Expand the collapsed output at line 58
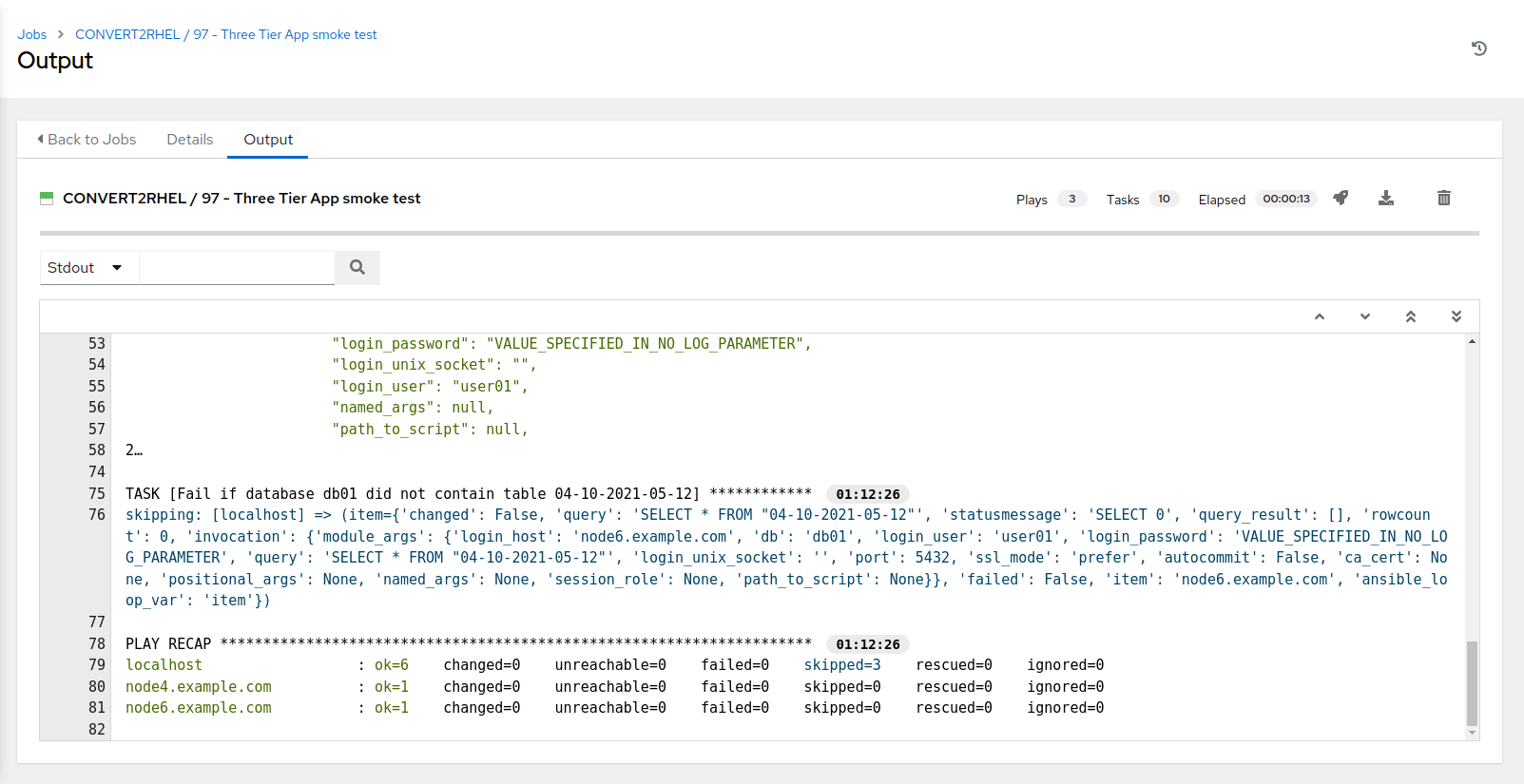 click(134, 450)
